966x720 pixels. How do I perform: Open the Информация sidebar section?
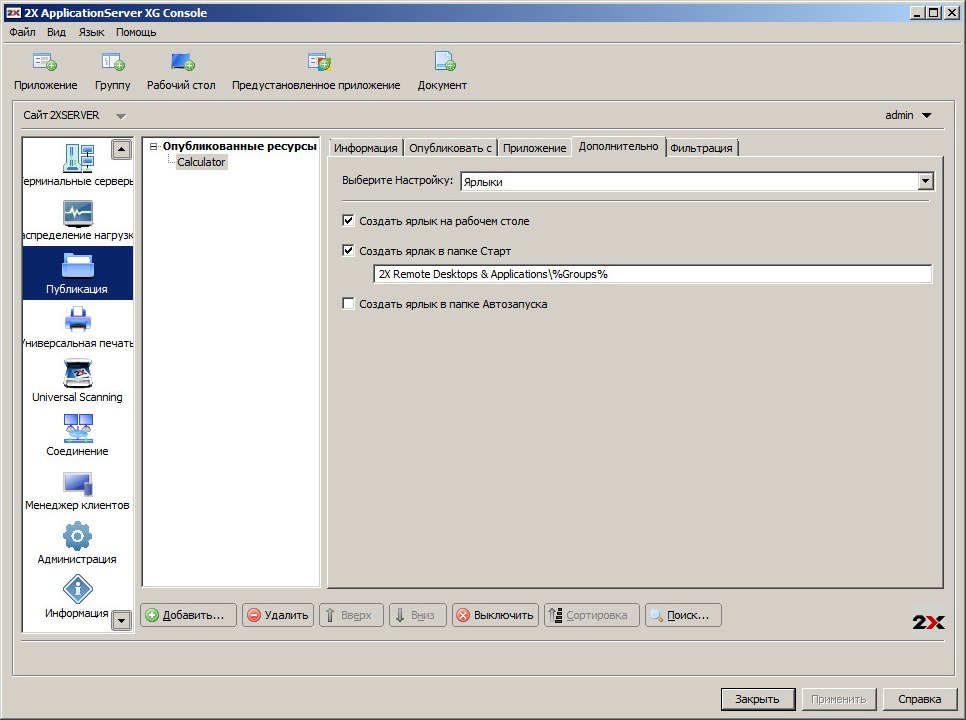click(78, 596)
